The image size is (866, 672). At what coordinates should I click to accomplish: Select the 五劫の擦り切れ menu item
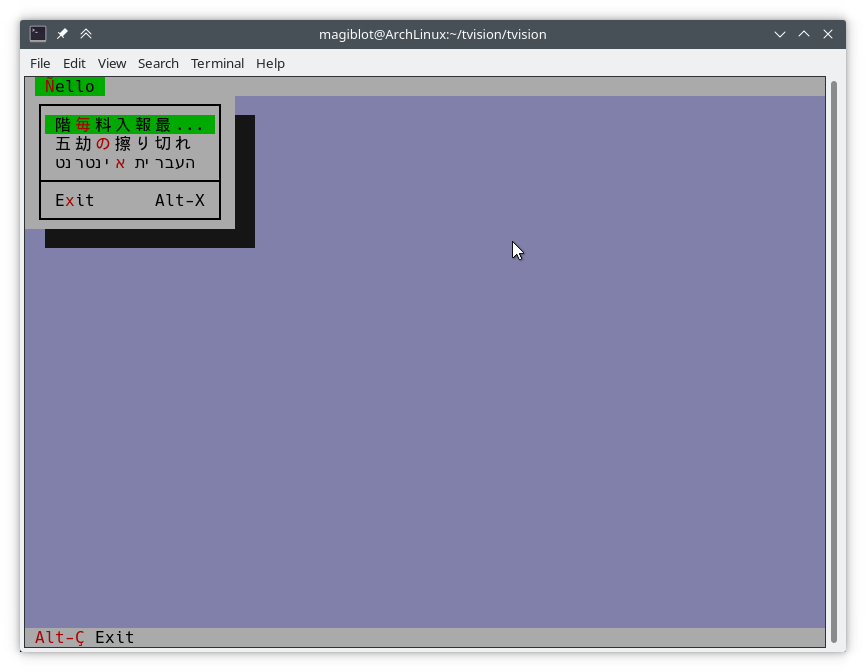tap(130, 144)
